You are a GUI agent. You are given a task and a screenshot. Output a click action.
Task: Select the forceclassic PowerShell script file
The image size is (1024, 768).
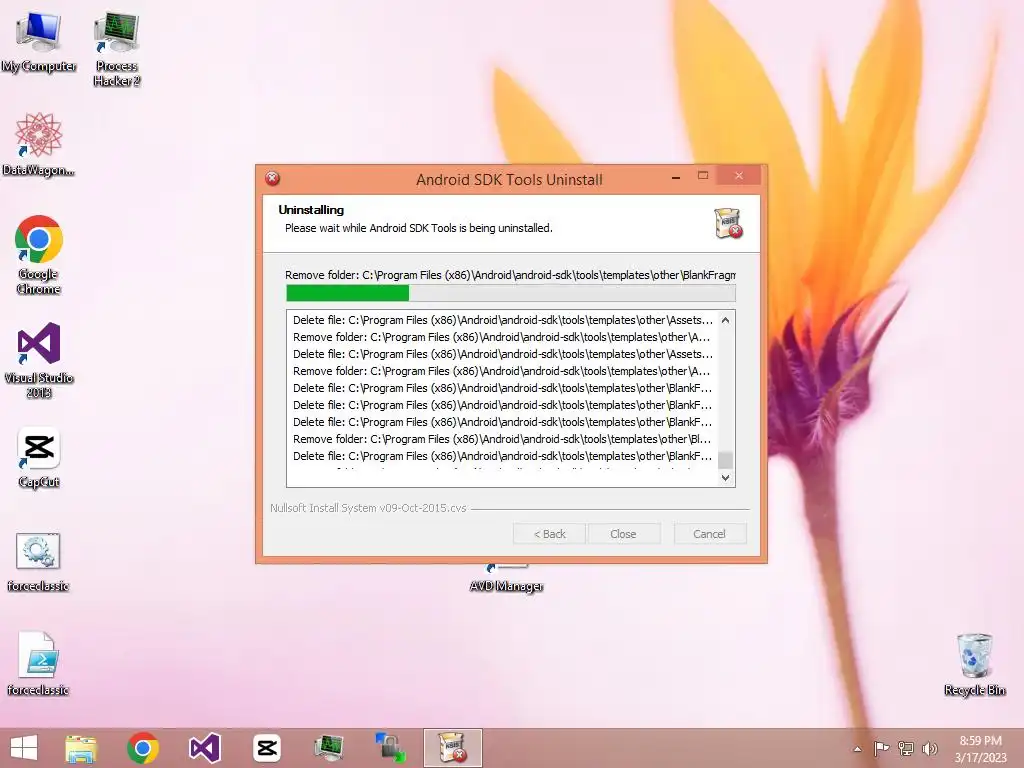point(38,664)
